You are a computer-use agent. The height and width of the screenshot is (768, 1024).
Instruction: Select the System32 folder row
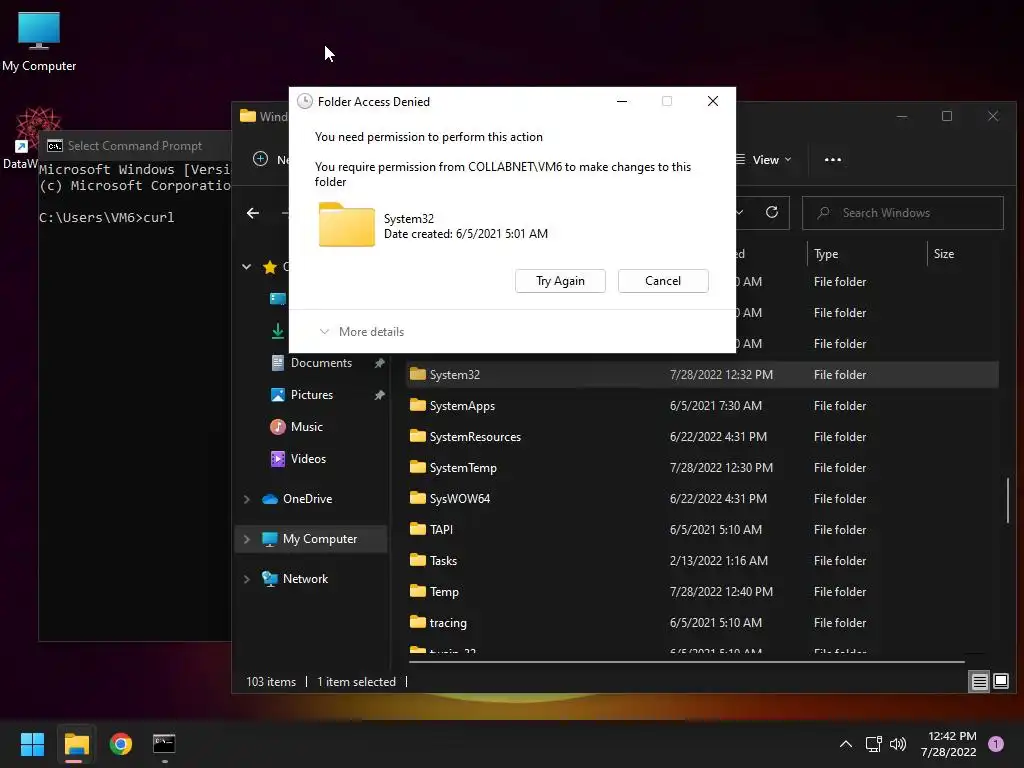click(702, 375)
